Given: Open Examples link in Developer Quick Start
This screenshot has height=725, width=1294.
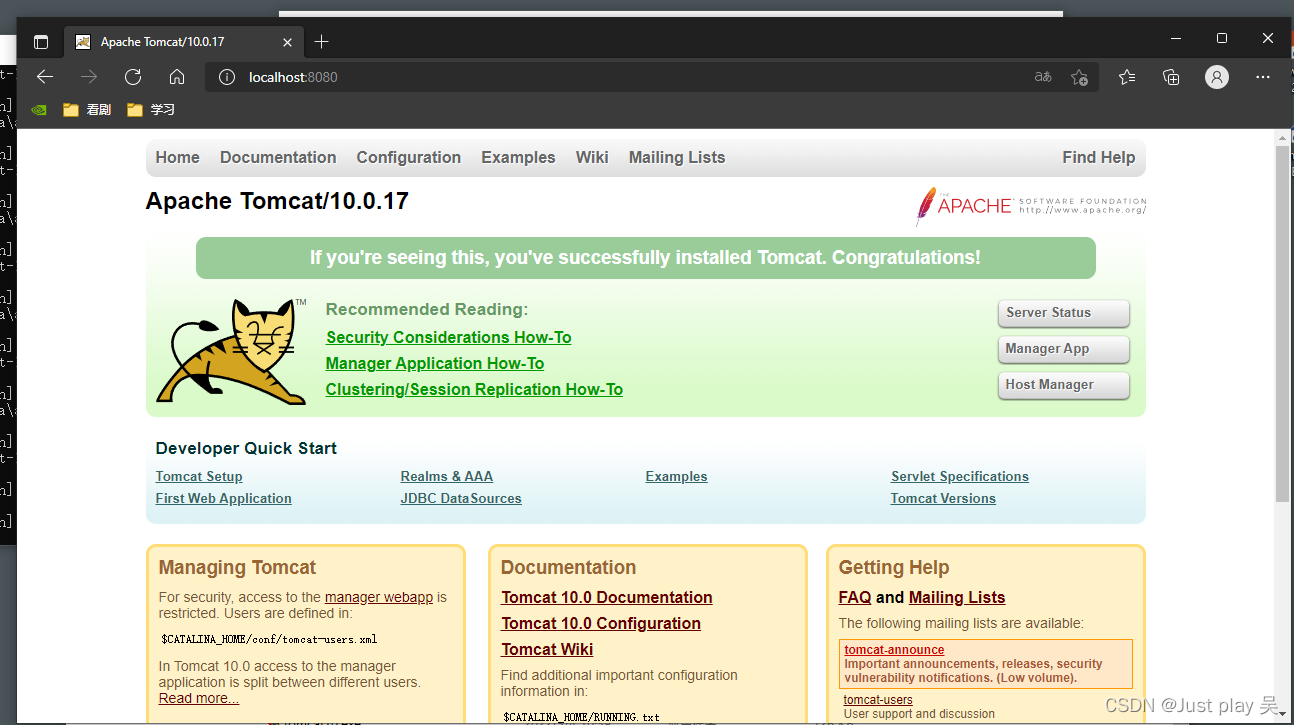Looking at the screenshot, I should pos(677,477).
